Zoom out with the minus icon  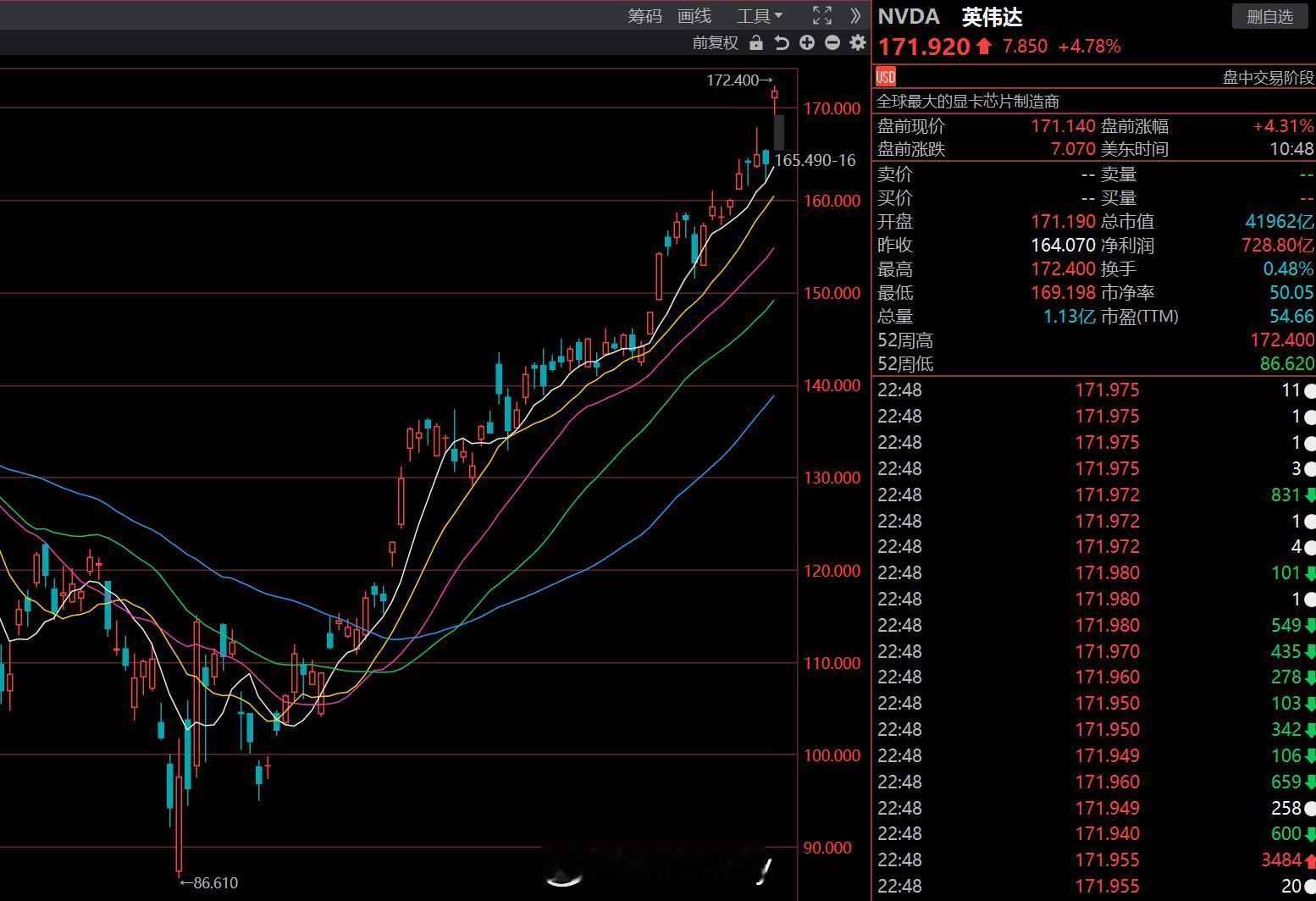click(832, 42)
